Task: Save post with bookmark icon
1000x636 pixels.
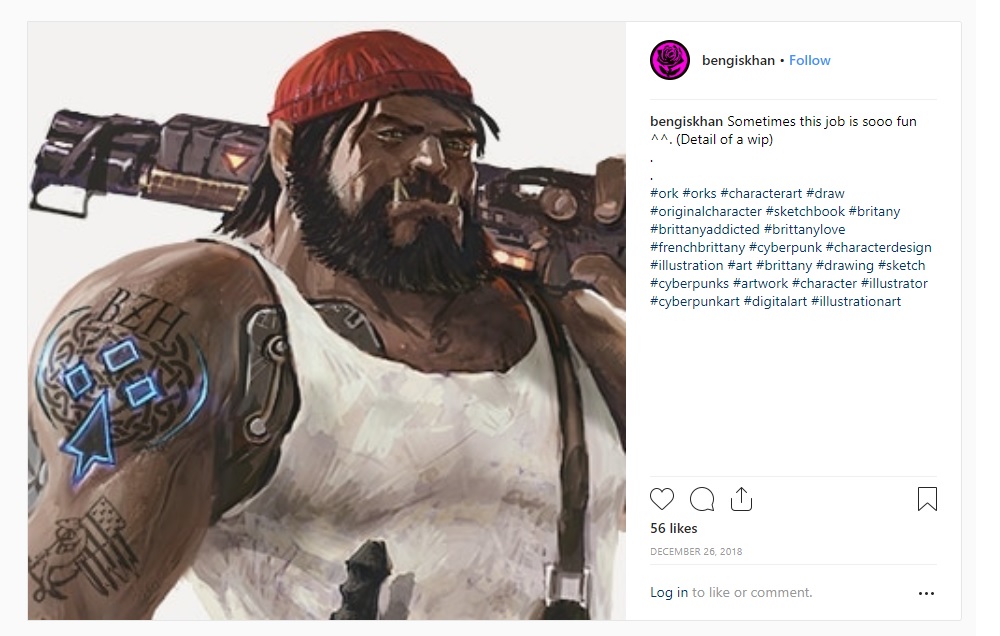Action: 927,499
